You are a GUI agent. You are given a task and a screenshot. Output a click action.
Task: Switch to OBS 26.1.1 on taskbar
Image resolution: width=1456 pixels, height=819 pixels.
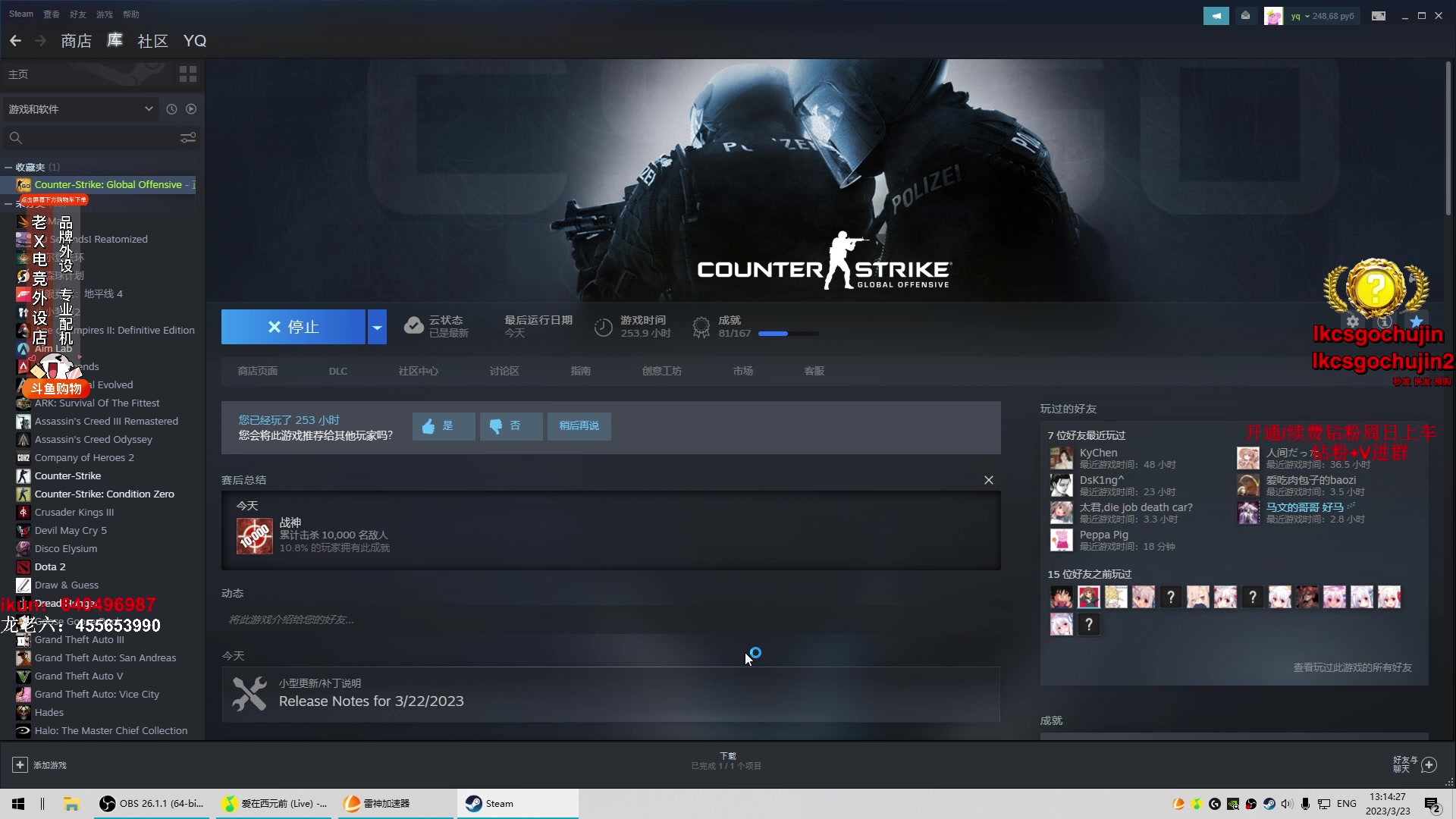pos(152,804)
